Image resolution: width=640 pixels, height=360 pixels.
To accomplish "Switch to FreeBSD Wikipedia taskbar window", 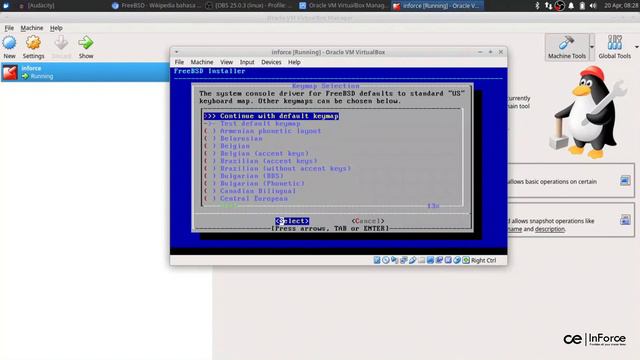I will (x=157, y=6).
